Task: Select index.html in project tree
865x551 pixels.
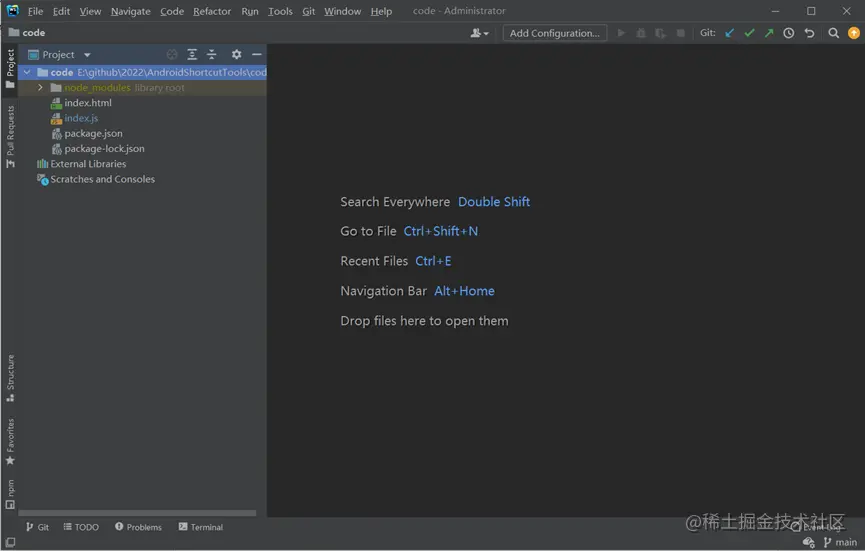Action: point(81,103)
